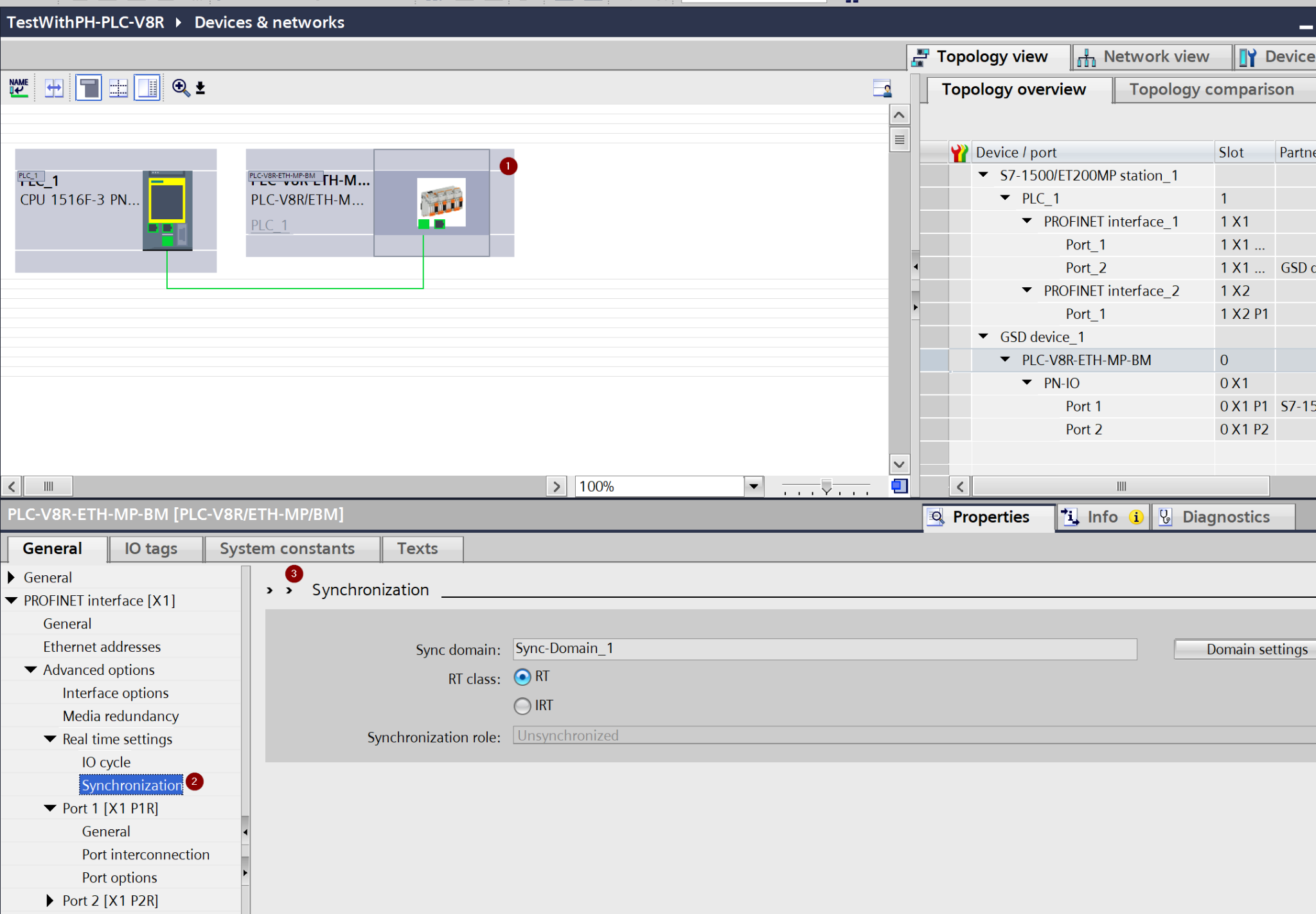
Task: Click the horizontal arrows toolbar icon
Action: pyautogui.click(x=54, y=87)
